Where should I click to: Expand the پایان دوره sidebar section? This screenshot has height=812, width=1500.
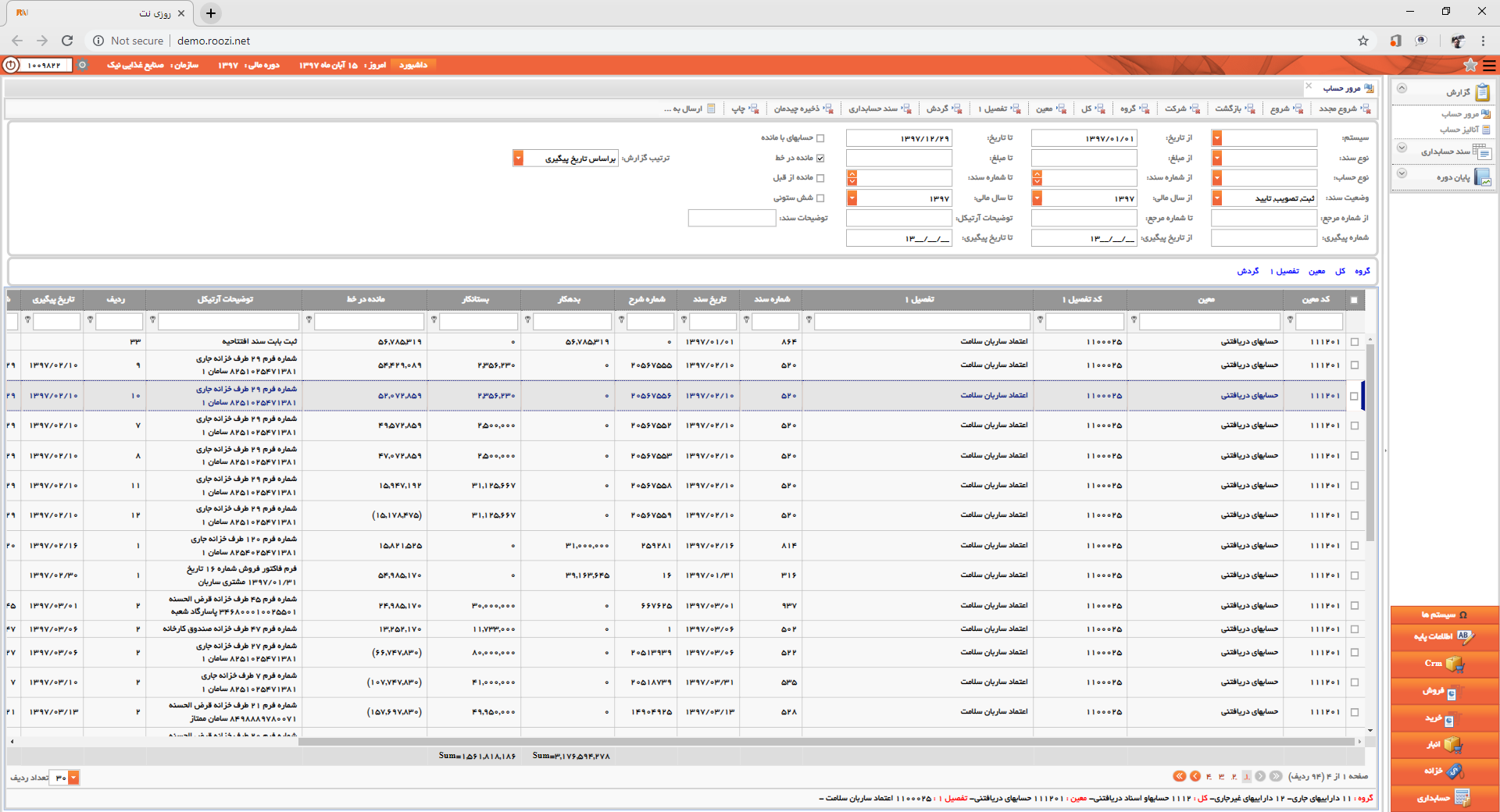coord(1402,173)
